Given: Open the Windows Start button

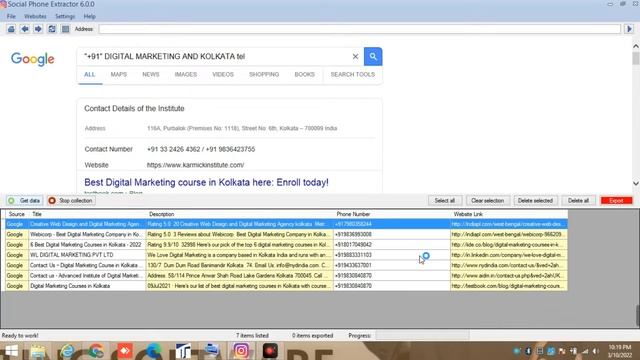Looking at the screenshot, I should pos(11,351).
